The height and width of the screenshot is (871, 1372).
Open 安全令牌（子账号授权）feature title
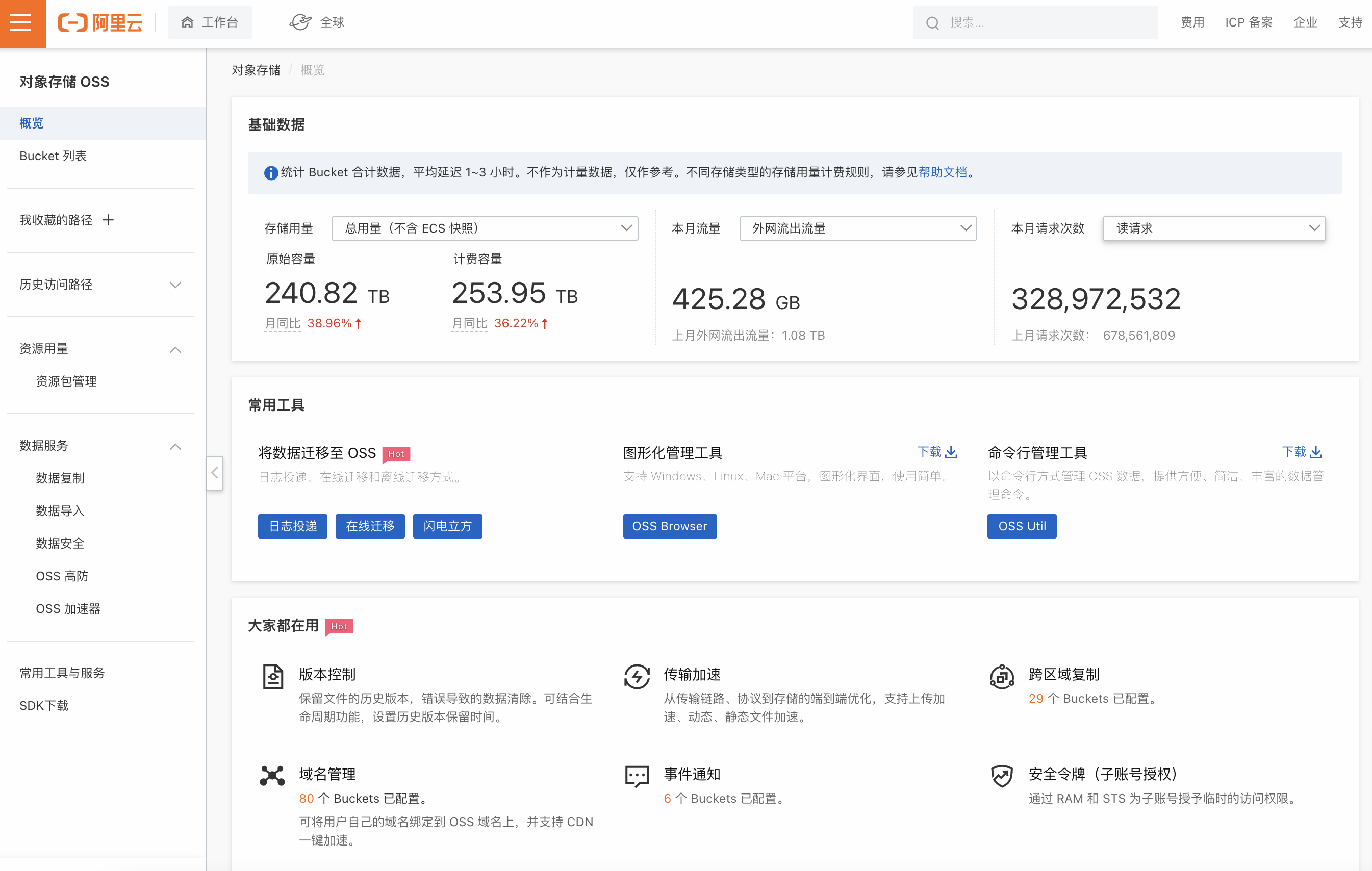pos(1103,774)
